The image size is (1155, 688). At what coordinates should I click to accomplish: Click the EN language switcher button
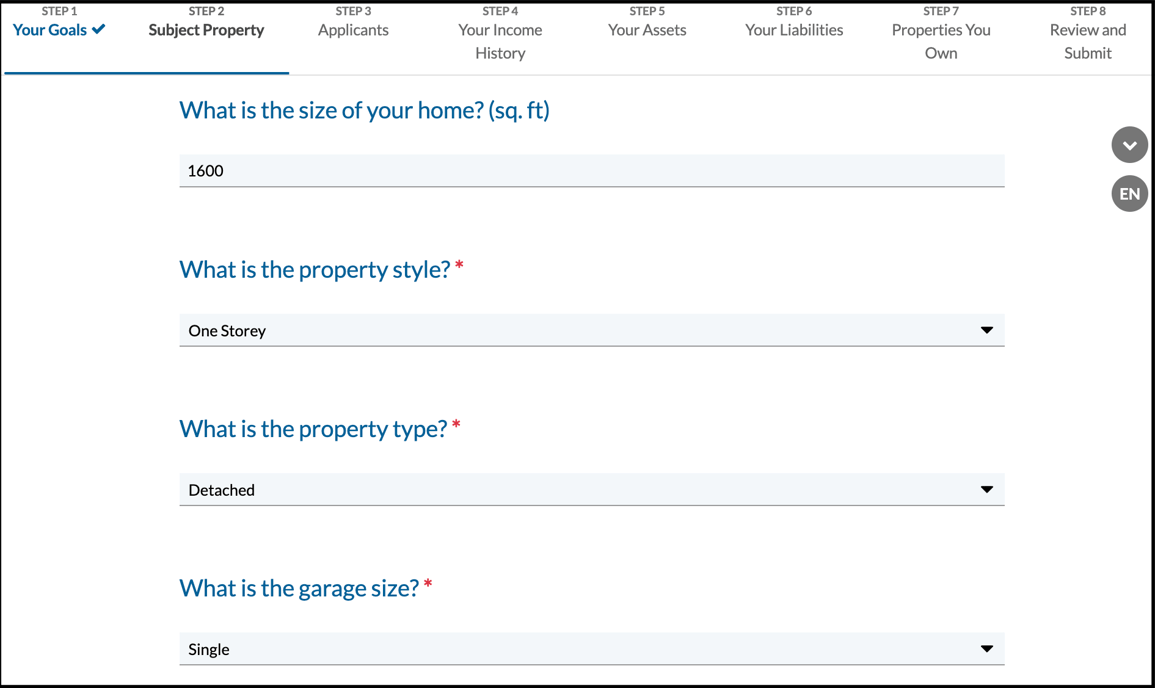click(x=1129, y=194)
